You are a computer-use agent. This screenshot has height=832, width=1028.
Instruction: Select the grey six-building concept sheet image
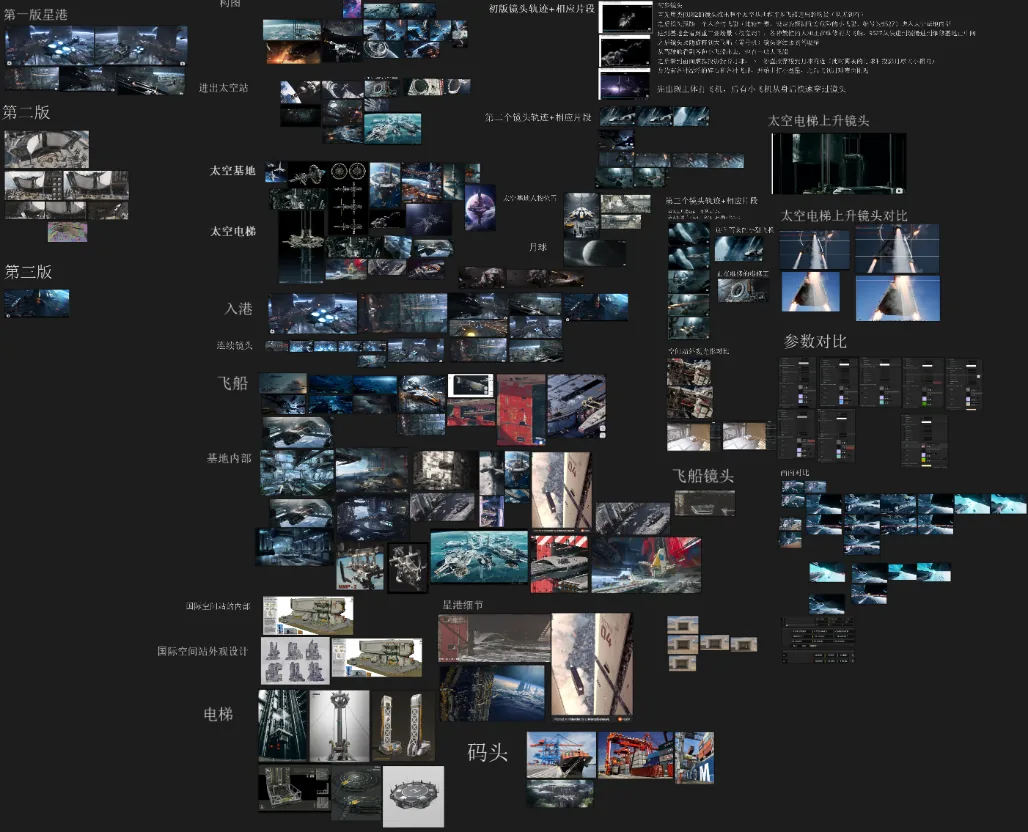coord(295,661)
